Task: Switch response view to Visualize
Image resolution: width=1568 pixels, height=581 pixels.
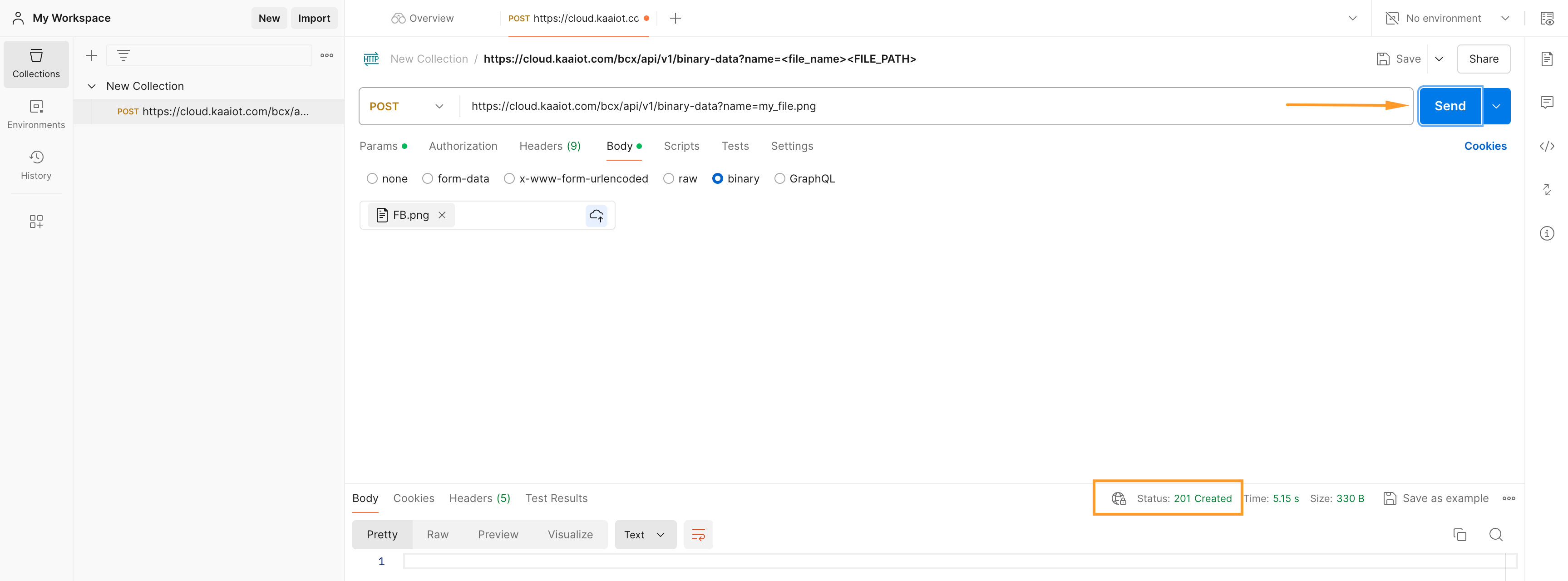Action: 570,535
